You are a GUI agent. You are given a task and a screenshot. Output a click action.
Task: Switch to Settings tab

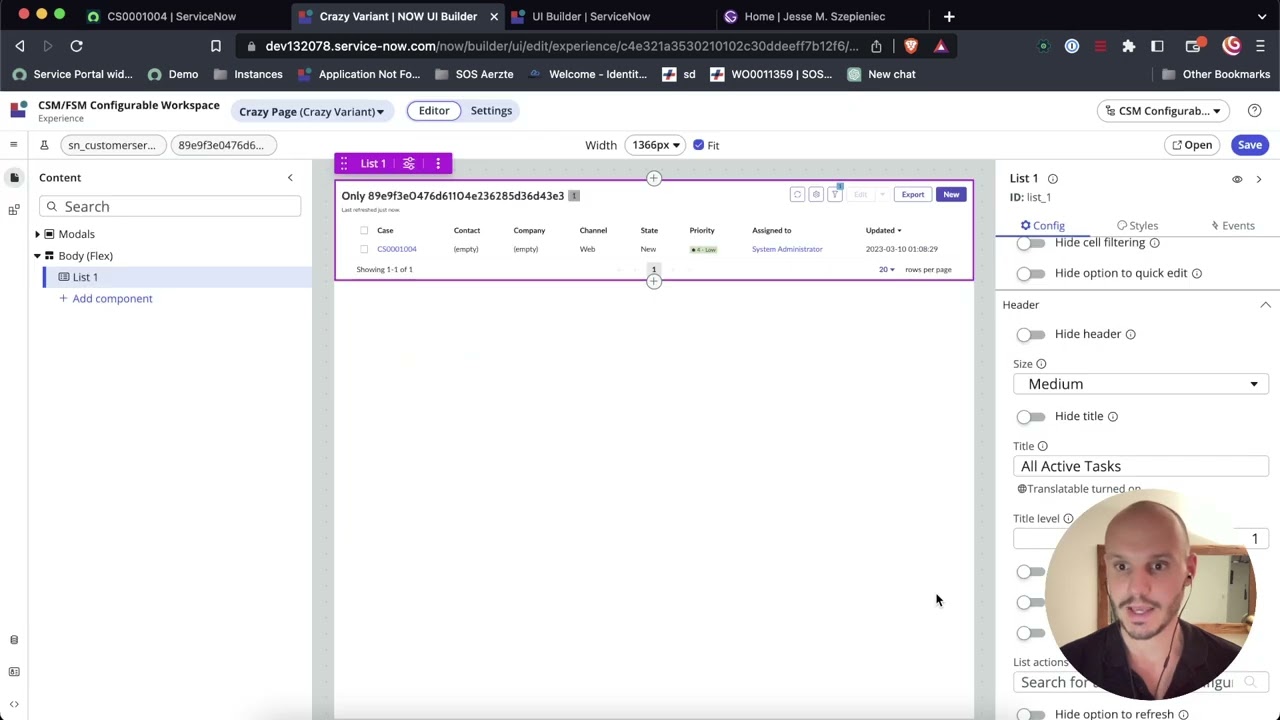491,111
